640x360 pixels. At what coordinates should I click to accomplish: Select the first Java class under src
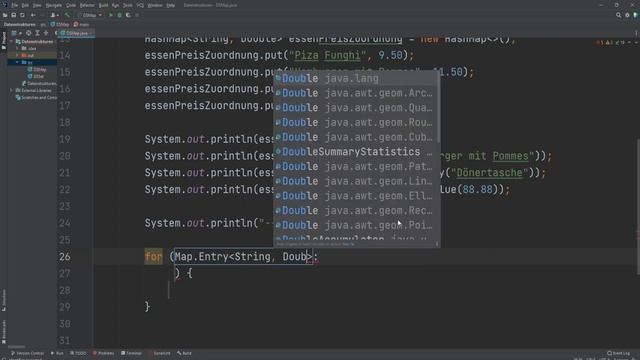[x=37, y=69]
